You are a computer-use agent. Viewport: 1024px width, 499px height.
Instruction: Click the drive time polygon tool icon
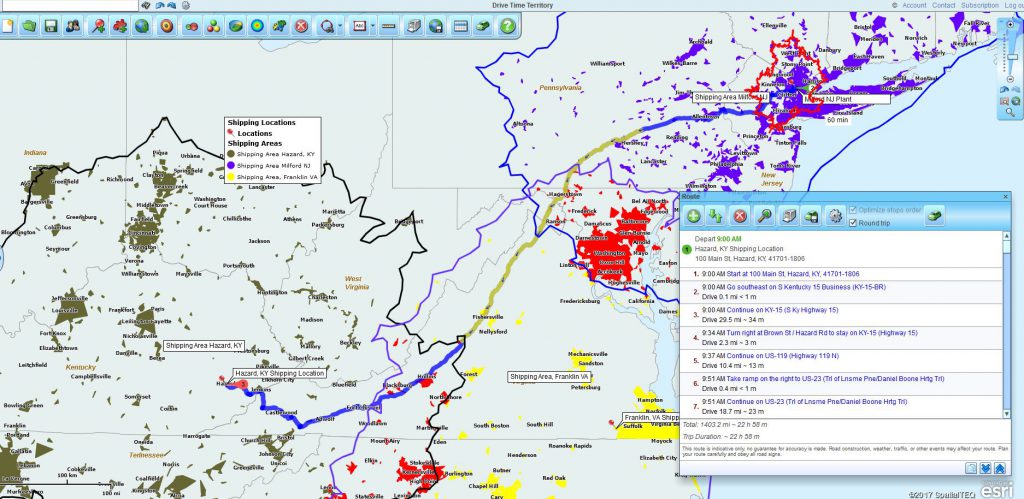(279, 26)
